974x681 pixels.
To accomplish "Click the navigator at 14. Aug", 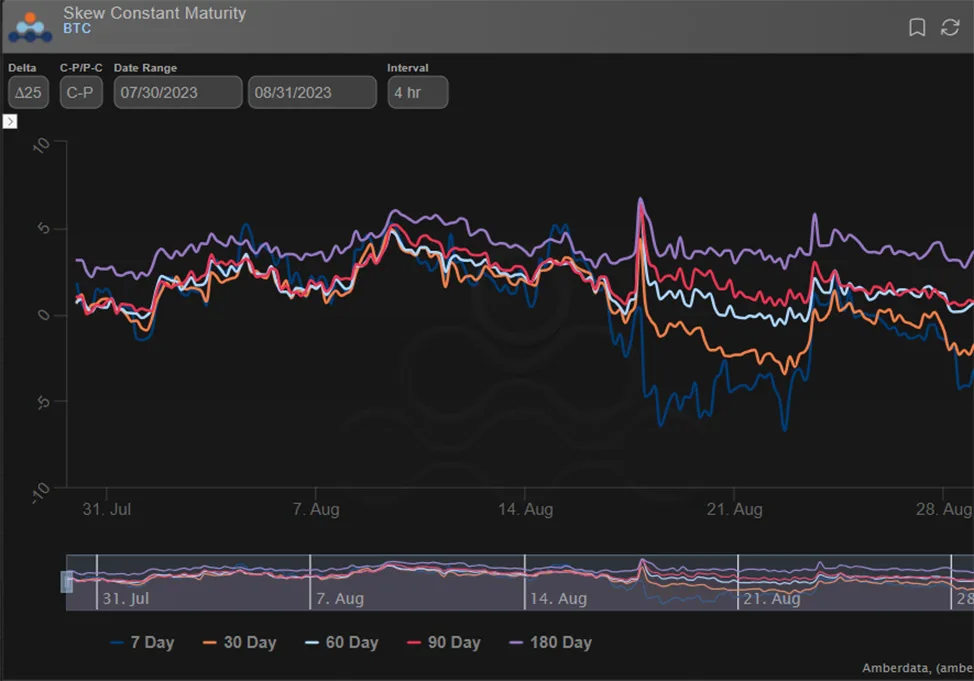I will (x=558, y=598).
